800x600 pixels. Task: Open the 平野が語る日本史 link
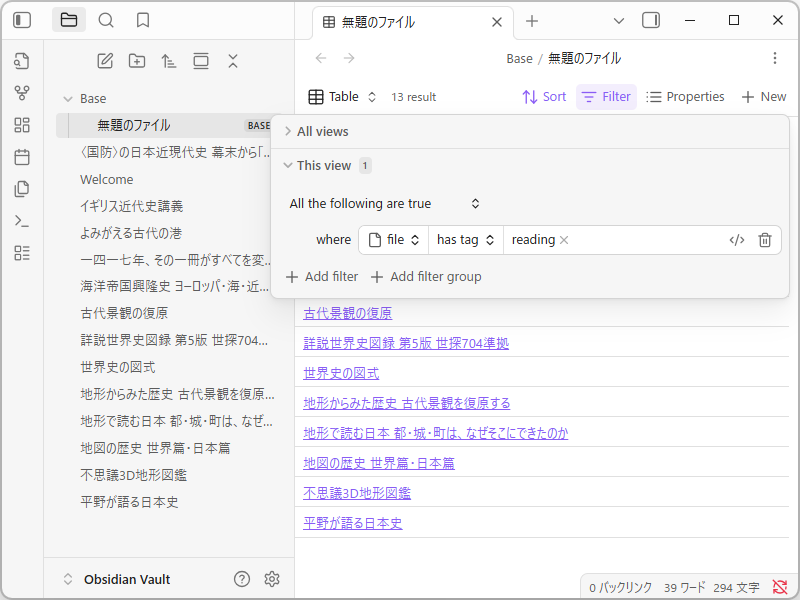(x=351, y=522)
